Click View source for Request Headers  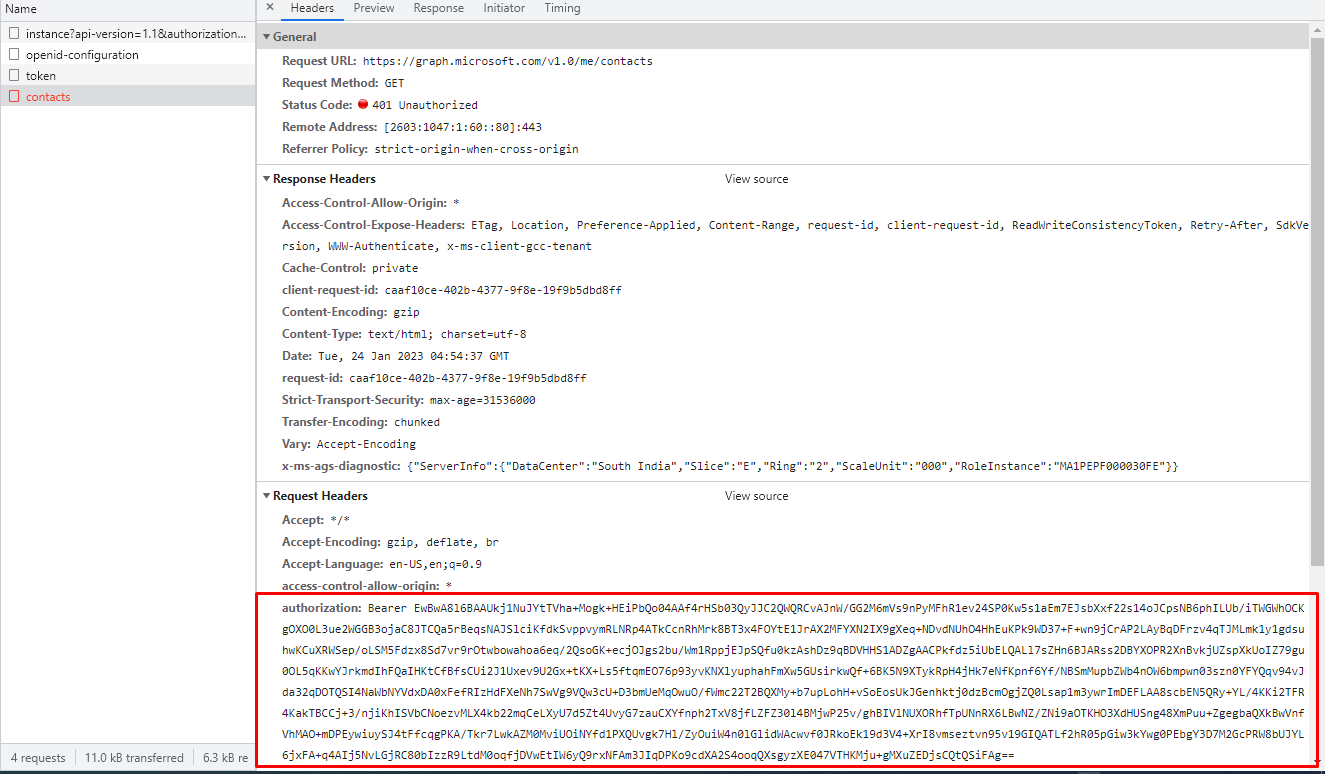[756, 495]
